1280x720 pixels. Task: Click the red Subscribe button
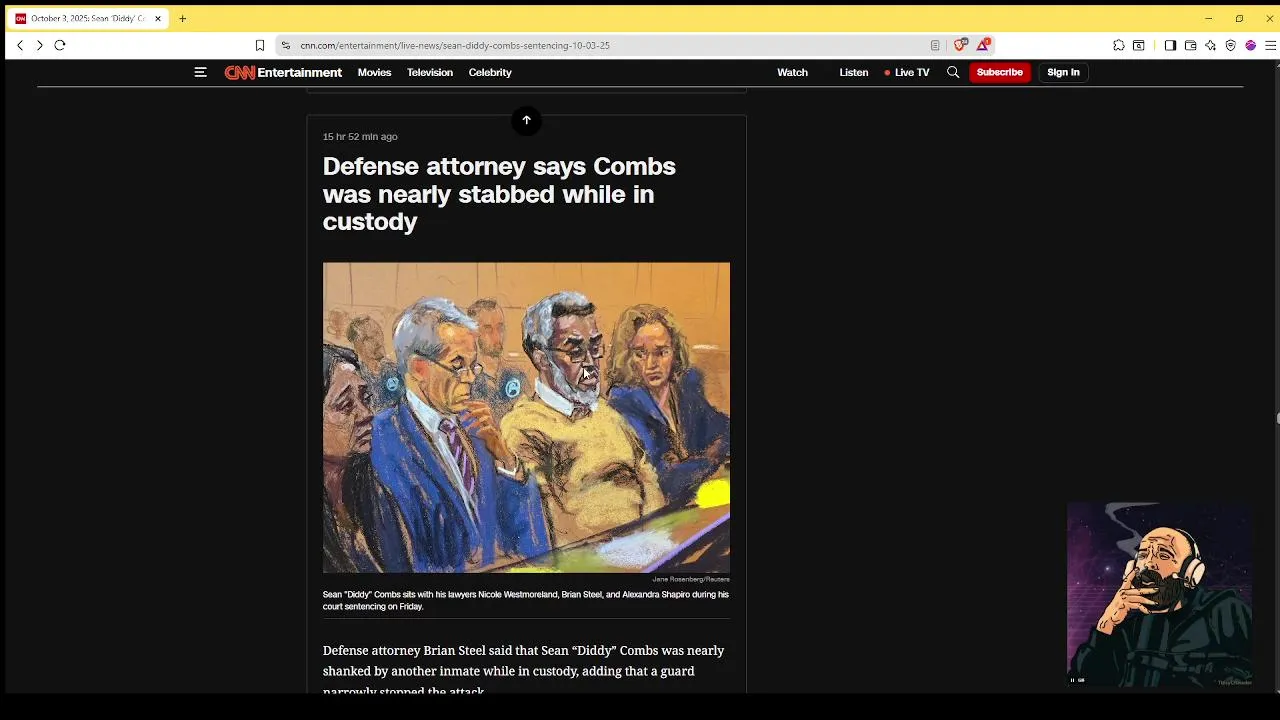tap(1000, 72)
